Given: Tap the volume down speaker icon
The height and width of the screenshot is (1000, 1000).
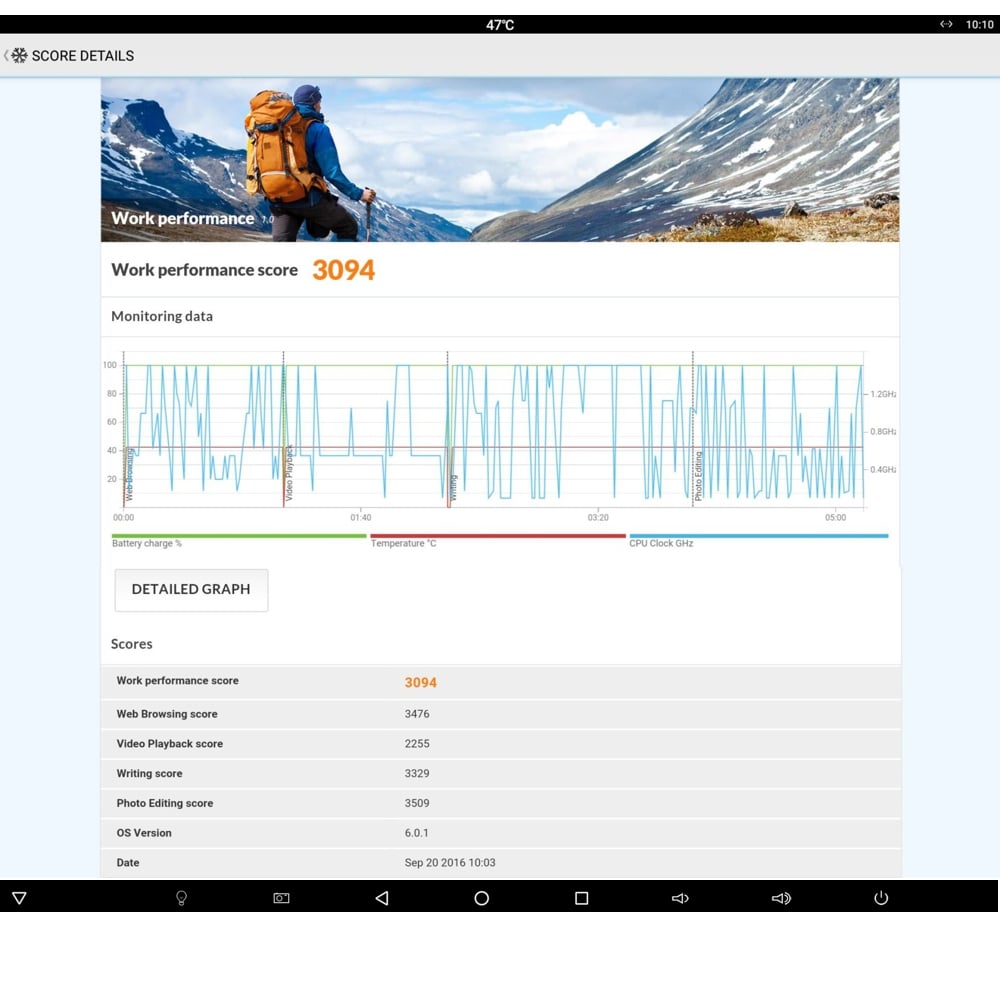Looking at the screenshot, I should coord(680,898).
